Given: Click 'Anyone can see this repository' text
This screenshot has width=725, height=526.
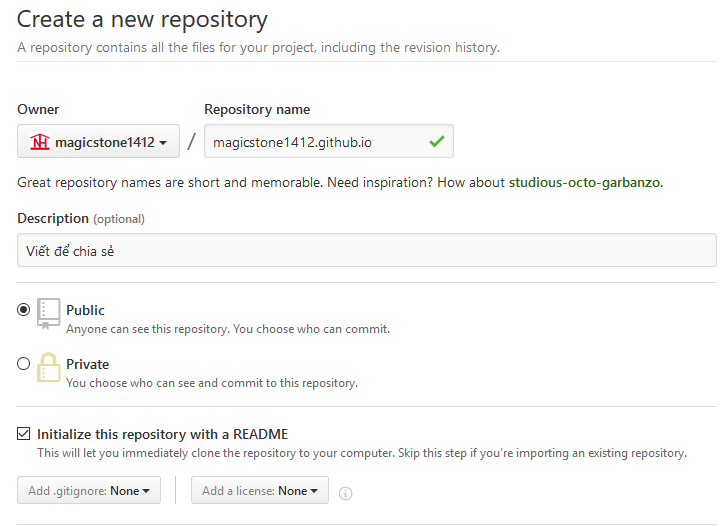Looking at the screenshot, I should tap(228, 329).
